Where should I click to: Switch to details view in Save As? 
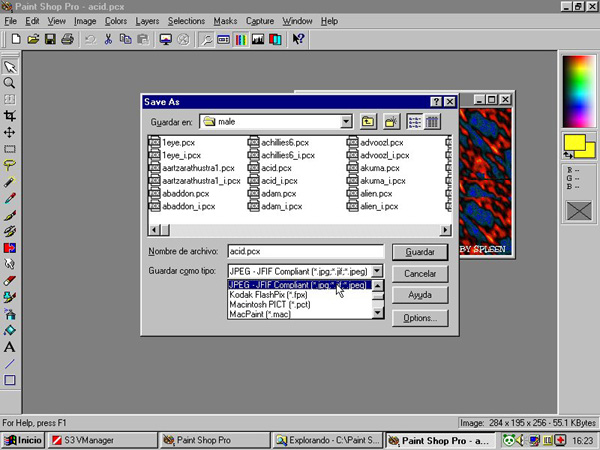[x=432, y=122]
